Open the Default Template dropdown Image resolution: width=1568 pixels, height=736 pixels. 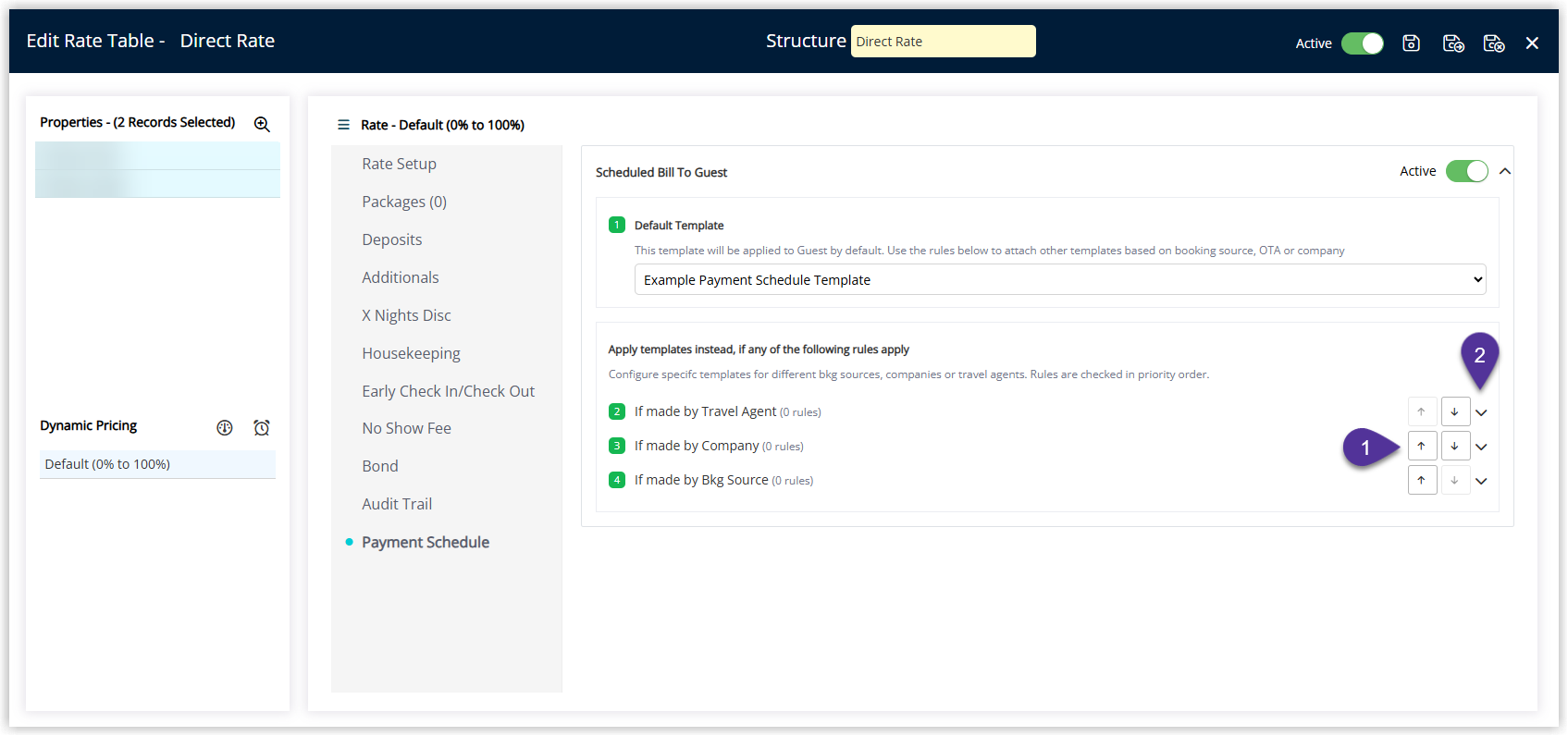[x=1060, y=279]
